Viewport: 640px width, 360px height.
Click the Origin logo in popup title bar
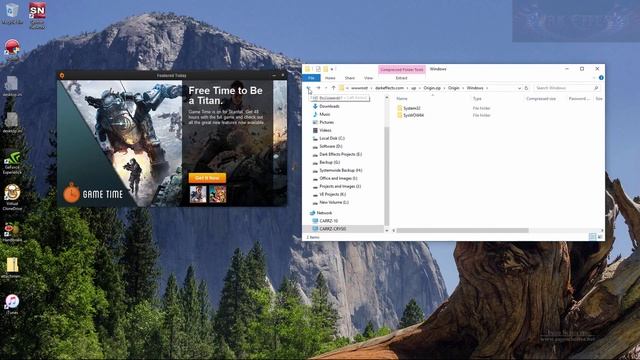[x=62, y=76]
